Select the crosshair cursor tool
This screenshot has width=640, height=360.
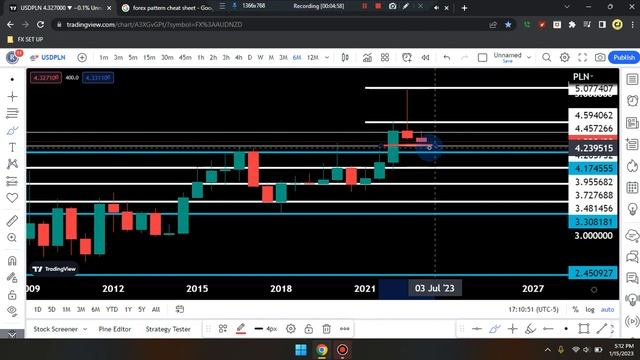[x=12, y=96]
